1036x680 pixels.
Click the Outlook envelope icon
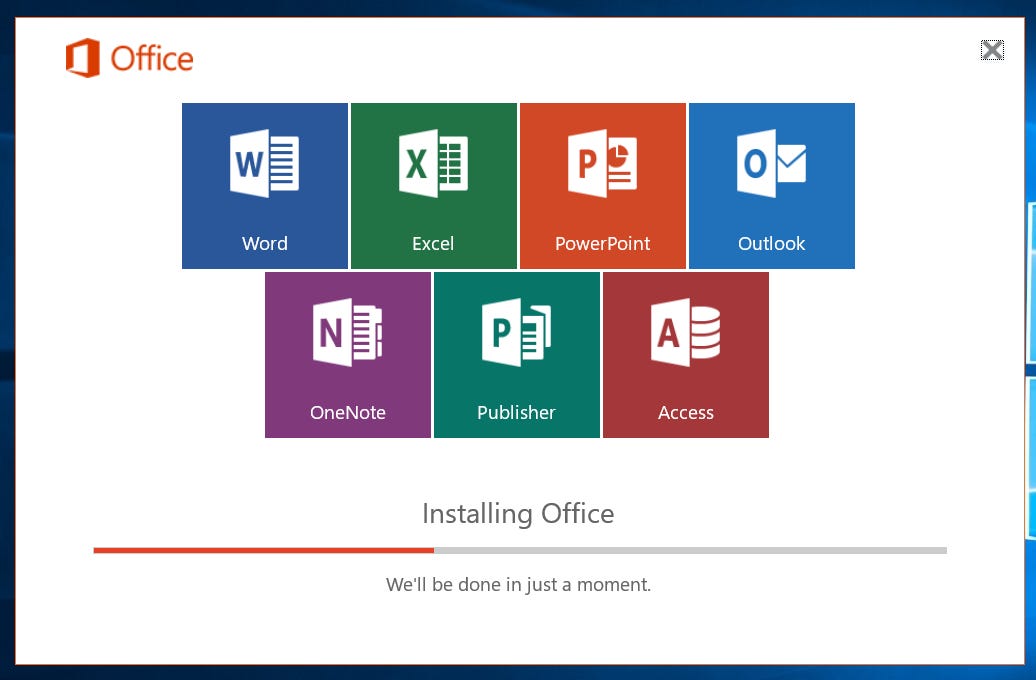coord(771,163)
